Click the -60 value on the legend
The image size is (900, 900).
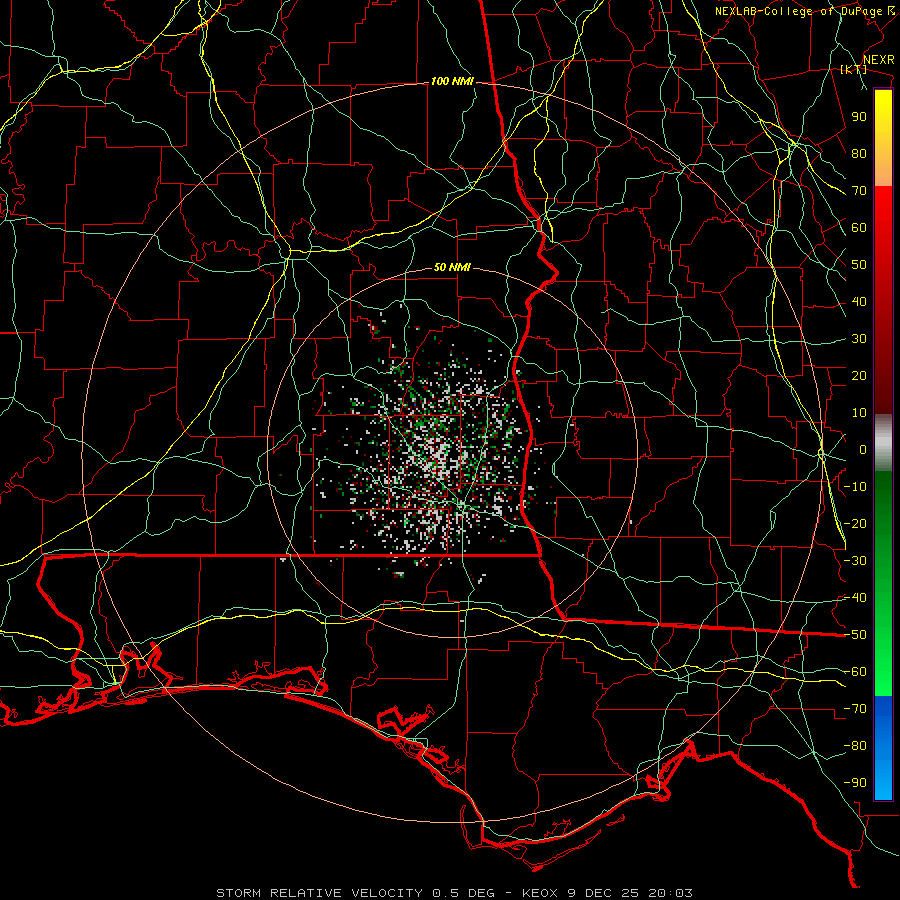pos(855,672)
